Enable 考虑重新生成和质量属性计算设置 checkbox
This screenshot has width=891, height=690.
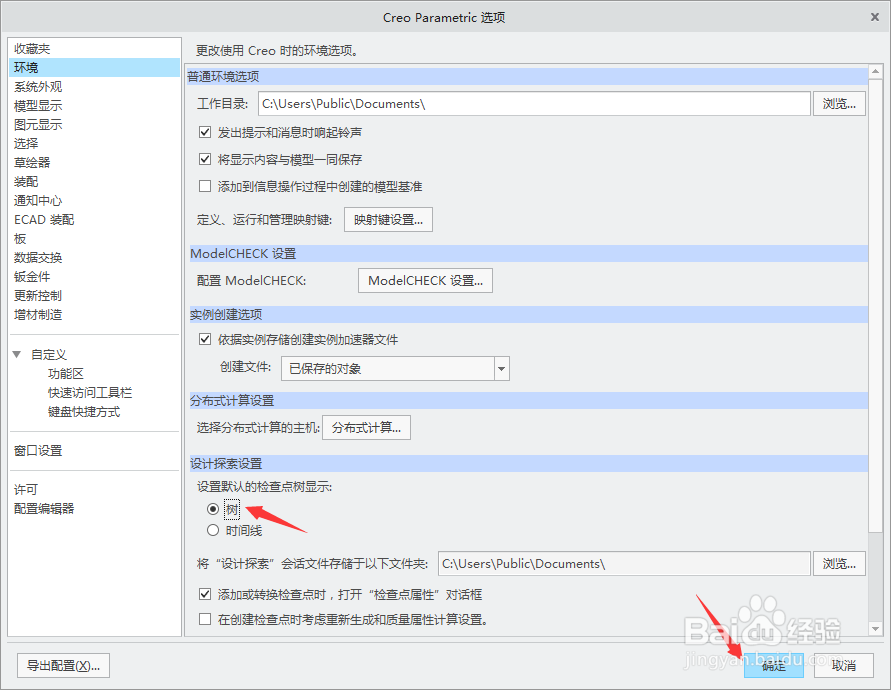point(205,619)
